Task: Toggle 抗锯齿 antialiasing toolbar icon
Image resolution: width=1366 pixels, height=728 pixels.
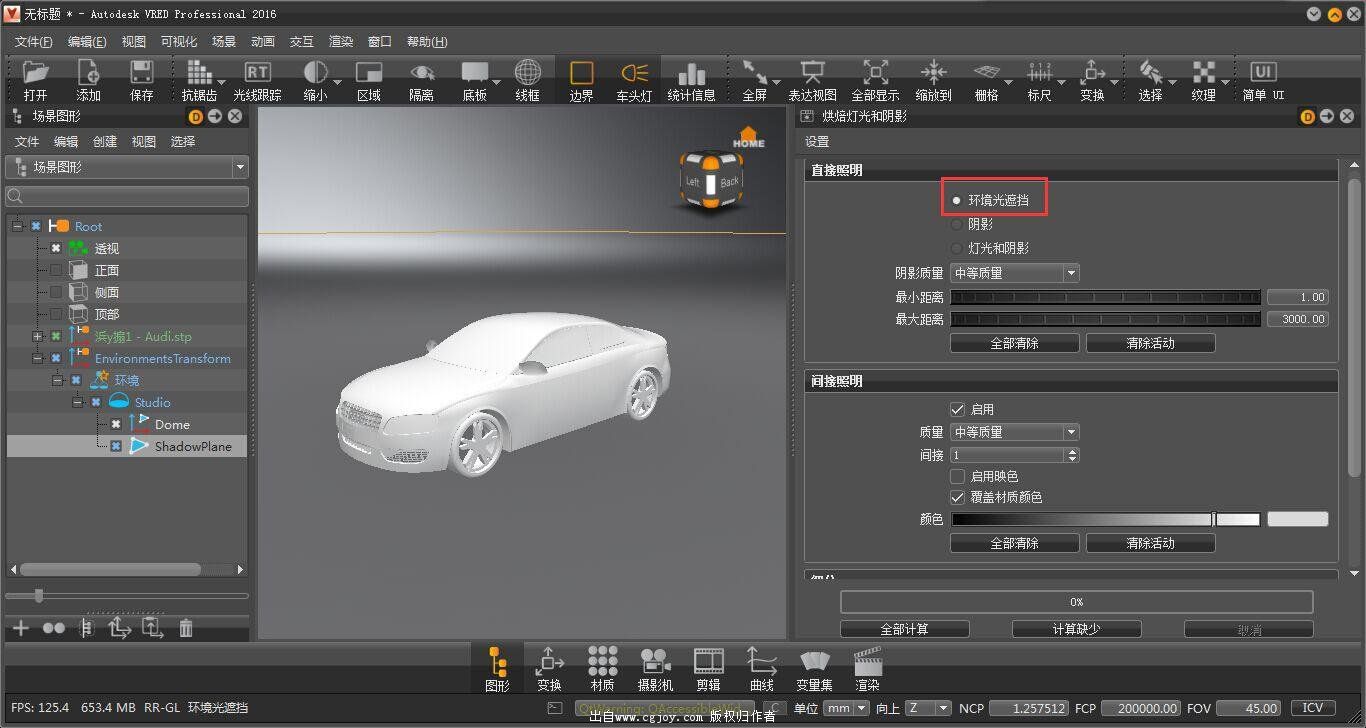Action: [x=199, y=73]
